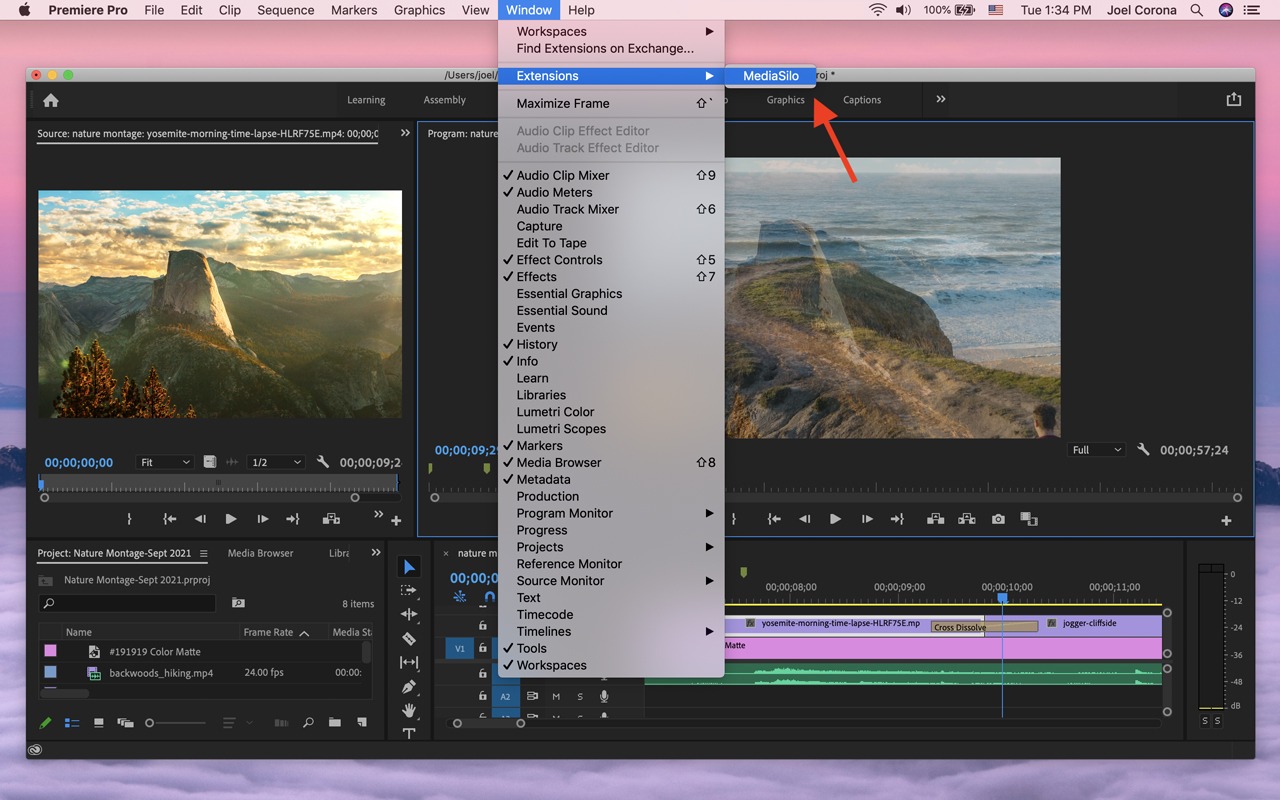This screenshot has width=1280, height=800.
Task: Click Find Extensions on Exchange
Action: [604, 48]
